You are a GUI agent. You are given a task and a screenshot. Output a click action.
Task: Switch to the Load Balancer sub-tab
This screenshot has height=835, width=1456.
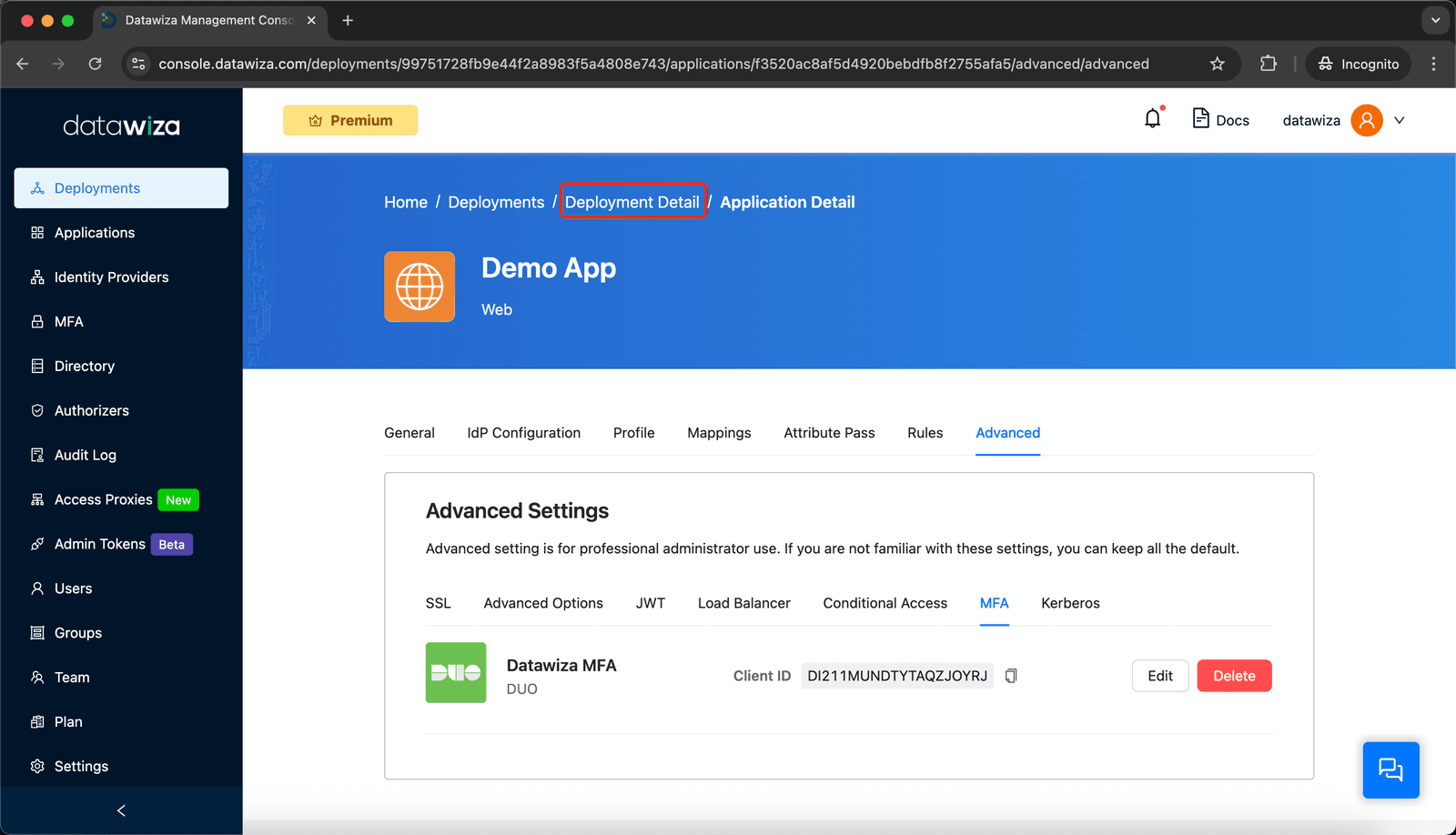click(744, 603)
